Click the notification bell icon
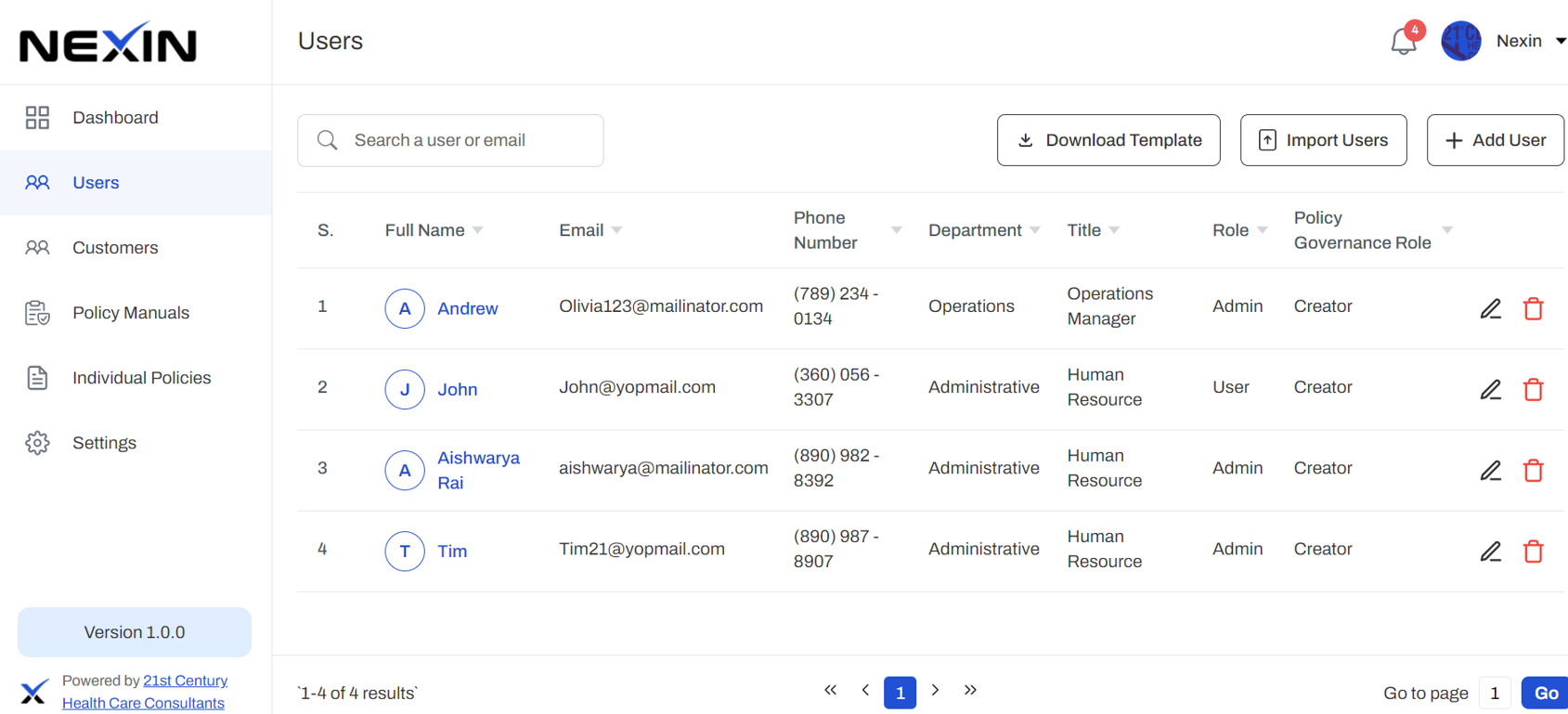1568x714 pixels. point(1403,42)
